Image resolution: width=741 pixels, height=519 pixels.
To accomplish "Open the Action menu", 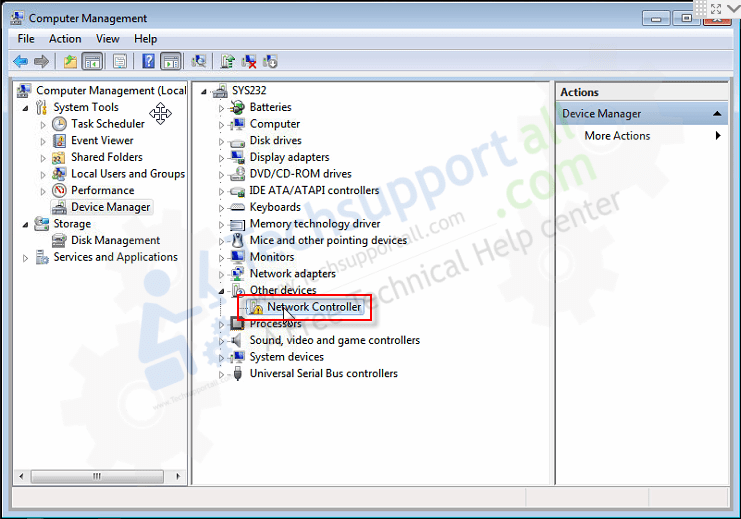I will (x=65, y=39).
